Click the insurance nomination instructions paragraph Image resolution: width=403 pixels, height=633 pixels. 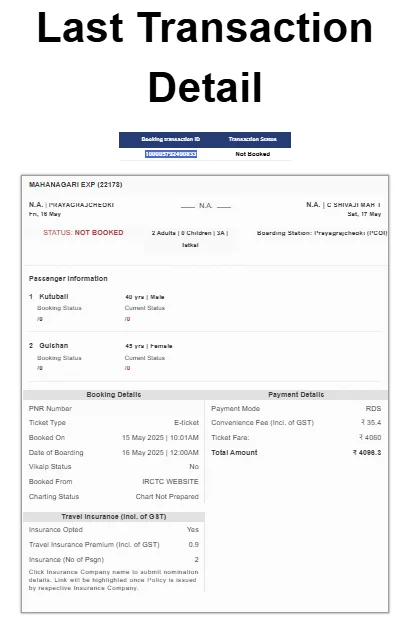113,580
